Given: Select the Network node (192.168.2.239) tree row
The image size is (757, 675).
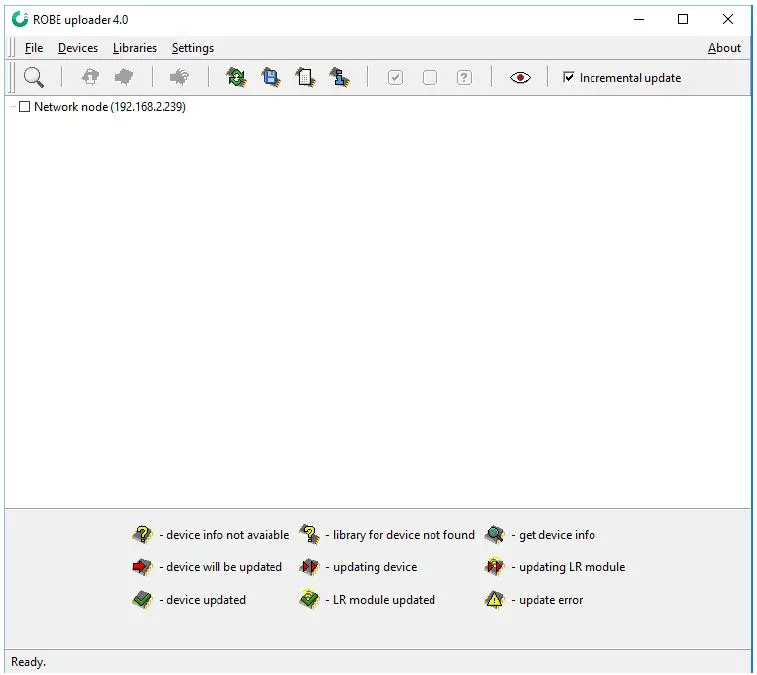Looking at the screenshot, I should coord(110,107).
